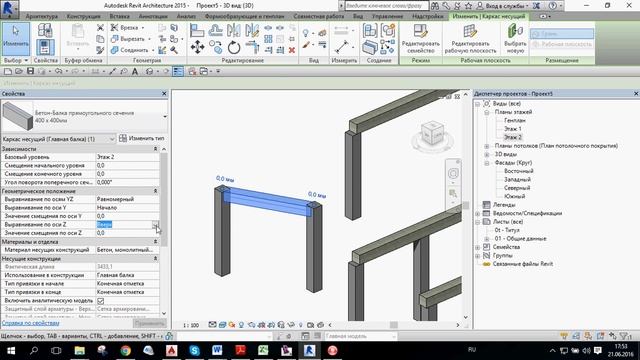This screenshot has width=640, height=360.
Task: Toggle Включить аналитическую модель checkbox
Action: click(x=100, y=301)
